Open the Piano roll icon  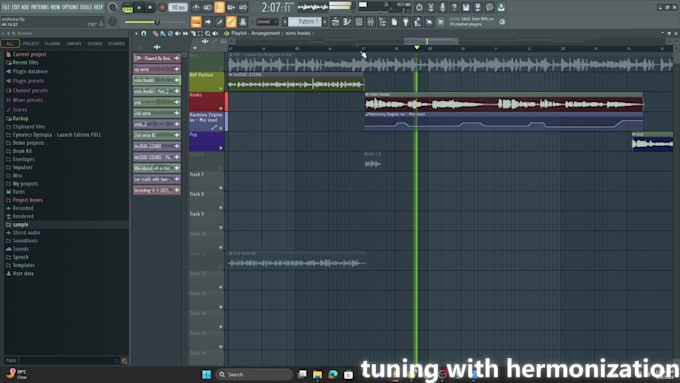tap(347, 22)
